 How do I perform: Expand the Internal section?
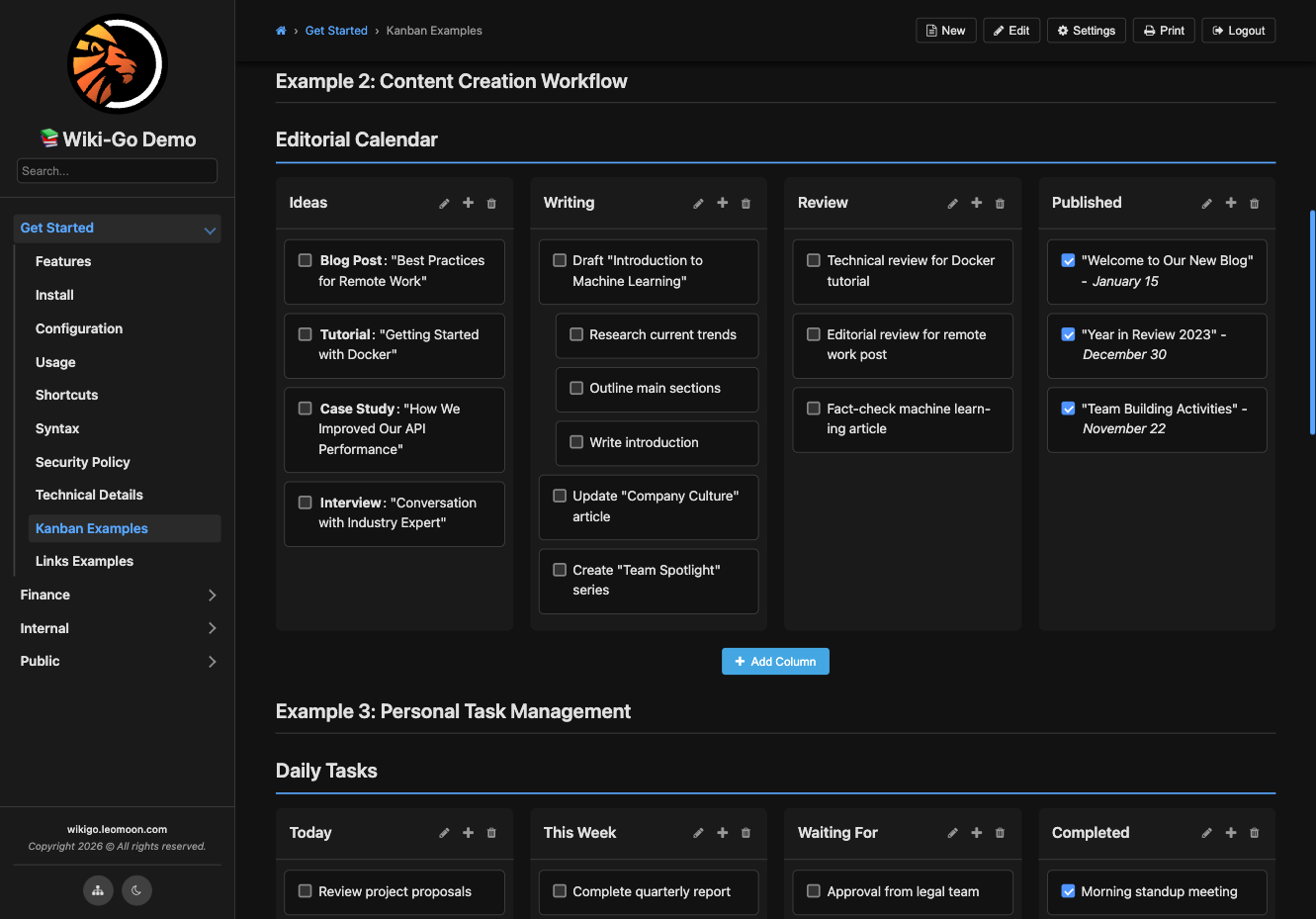pos(212,628)
